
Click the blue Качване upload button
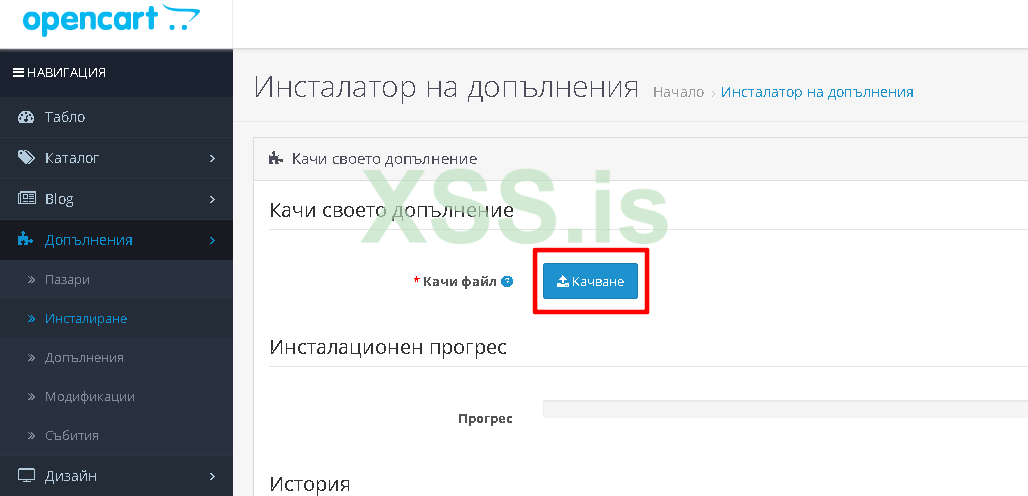(x=590, y=281)
